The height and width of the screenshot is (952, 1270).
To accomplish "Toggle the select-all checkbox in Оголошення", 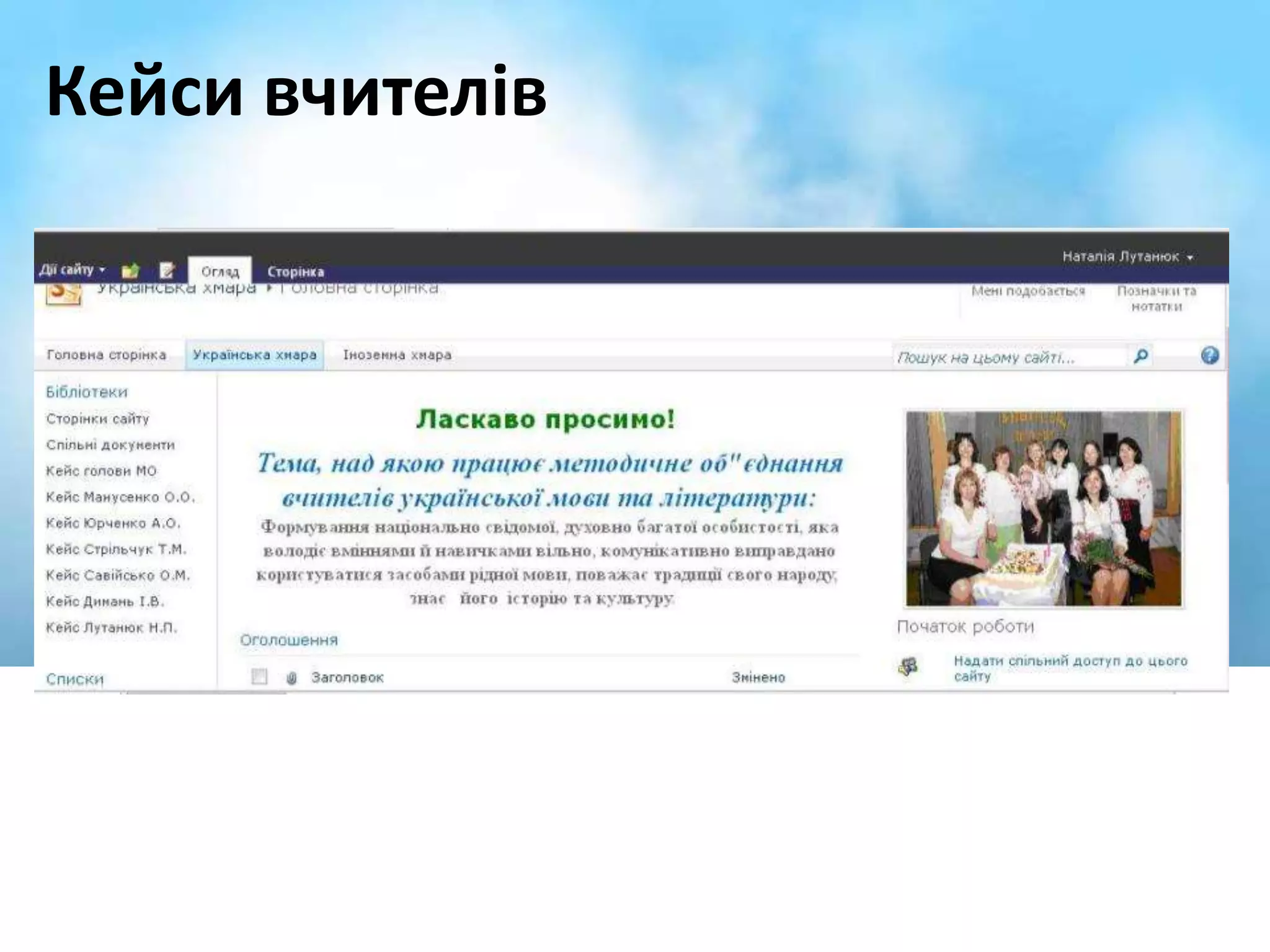I will pyautogui.click(x=259, y=677).
